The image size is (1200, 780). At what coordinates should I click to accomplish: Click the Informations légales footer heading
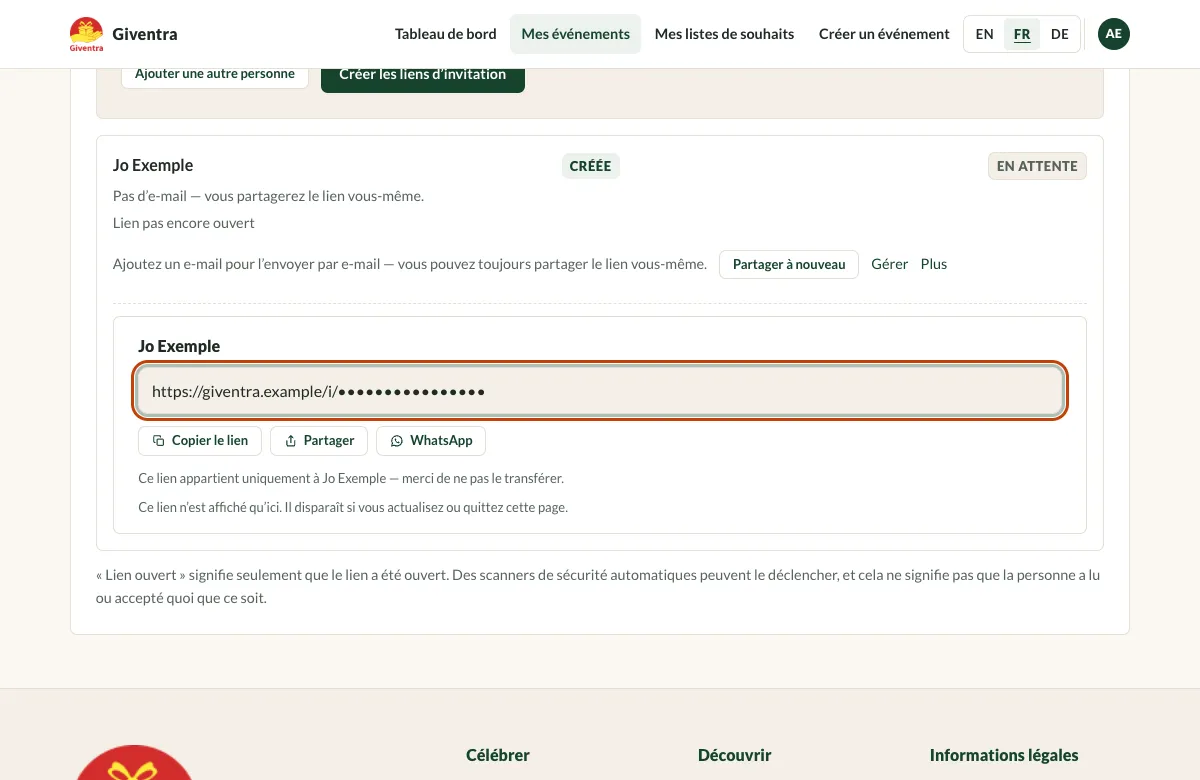point(1004,756)
